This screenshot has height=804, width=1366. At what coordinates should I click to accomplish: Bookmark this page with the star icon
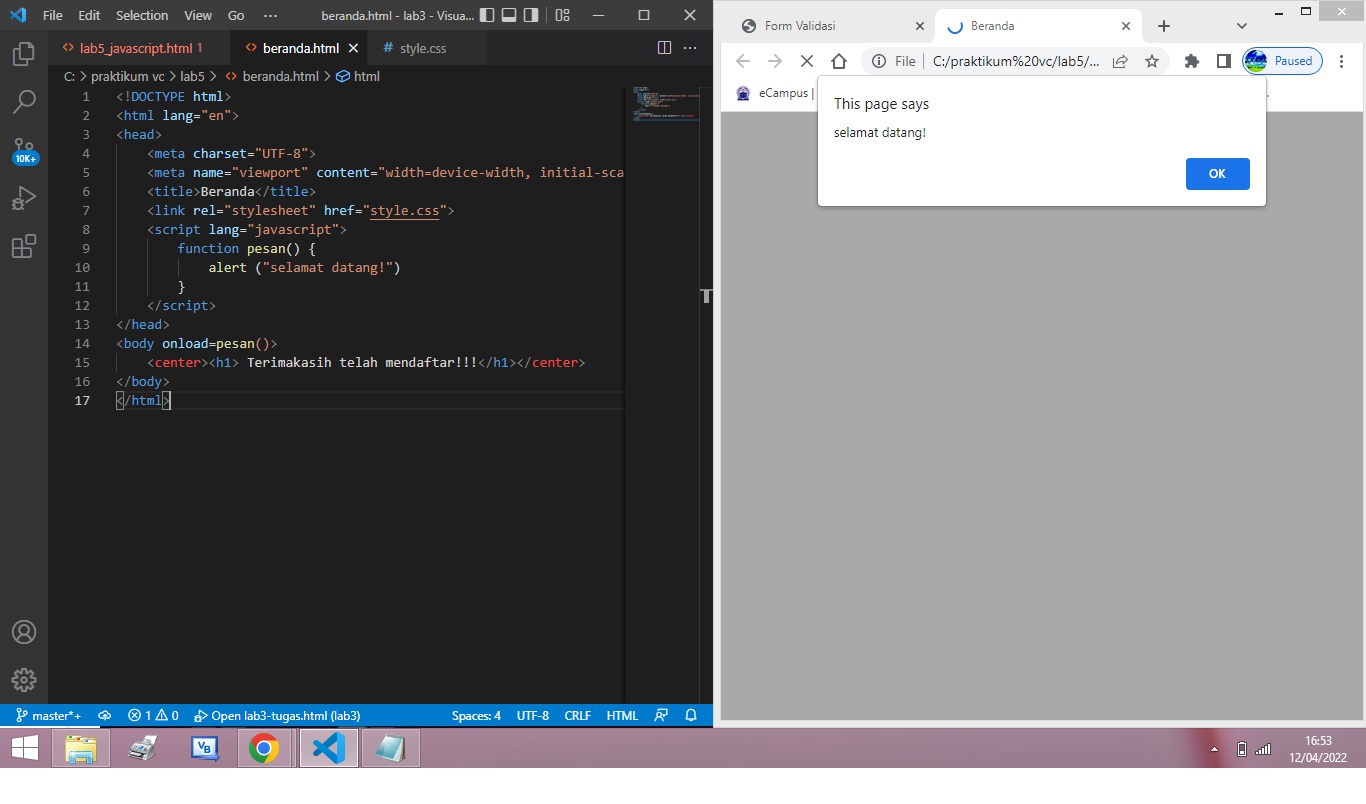tap(1152, 61)
